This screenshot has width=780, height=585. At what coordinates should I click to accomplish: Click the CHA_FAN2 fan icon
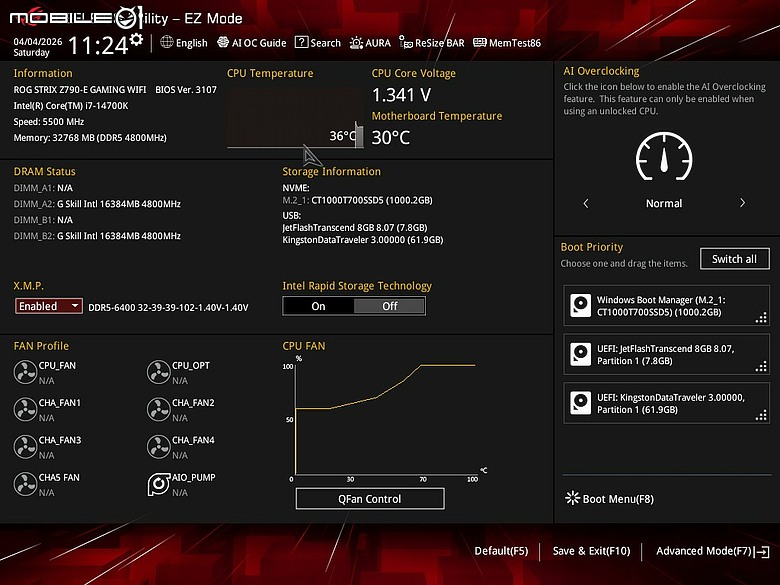click(x=158, y=409)
